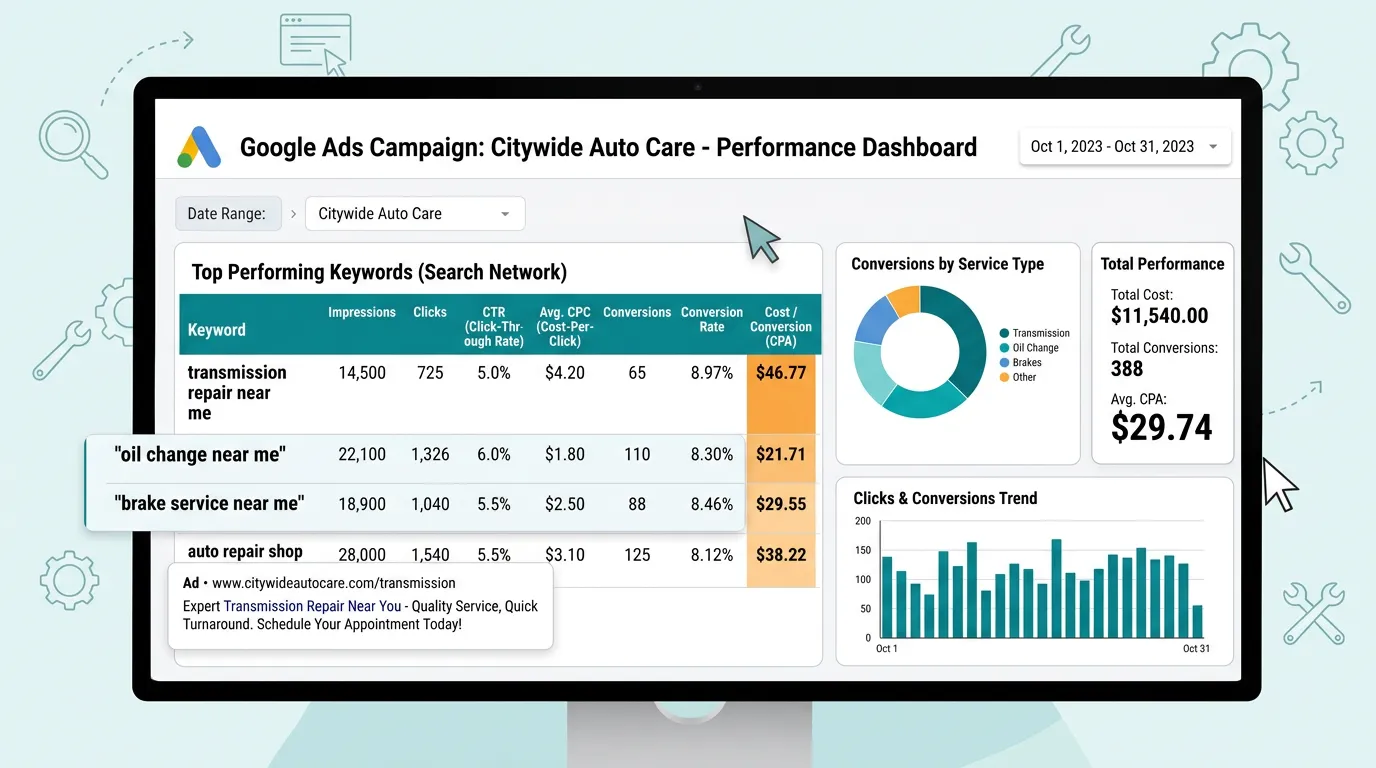Click the Cost / Conversion (CPA) header

[781, 326]
